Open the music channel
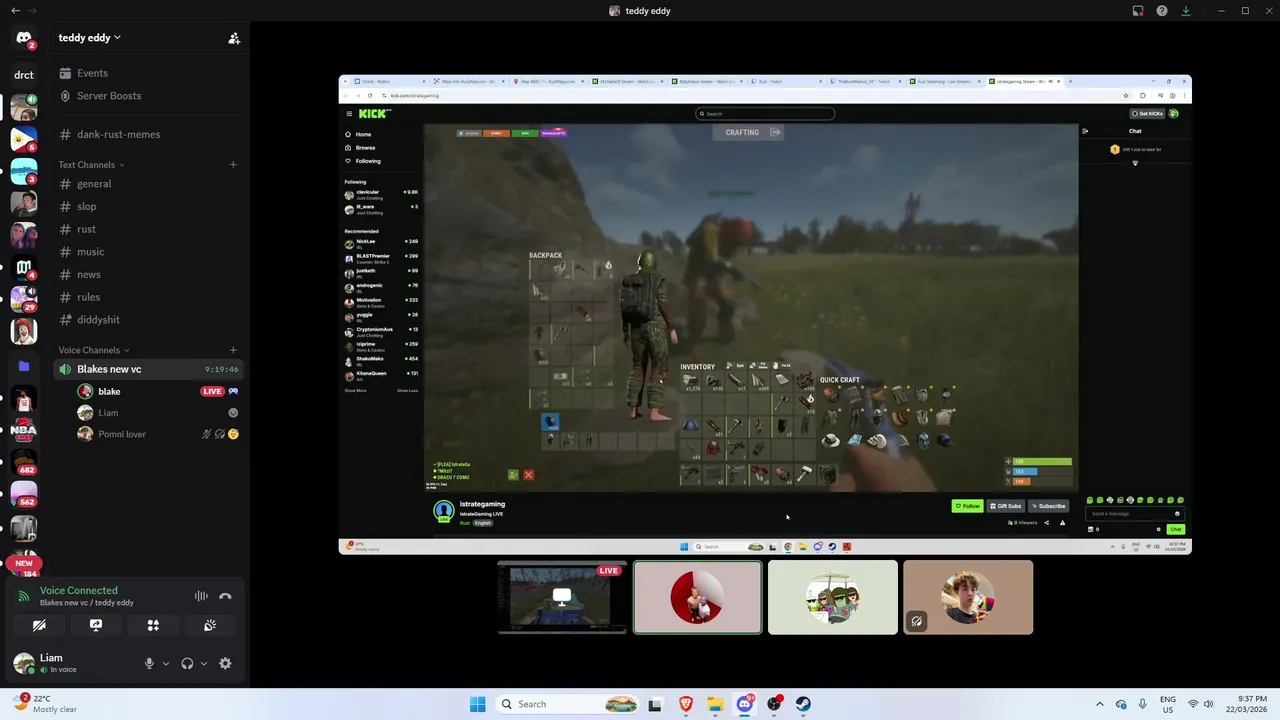The image size is (1280, 720). tap(150, 252)
